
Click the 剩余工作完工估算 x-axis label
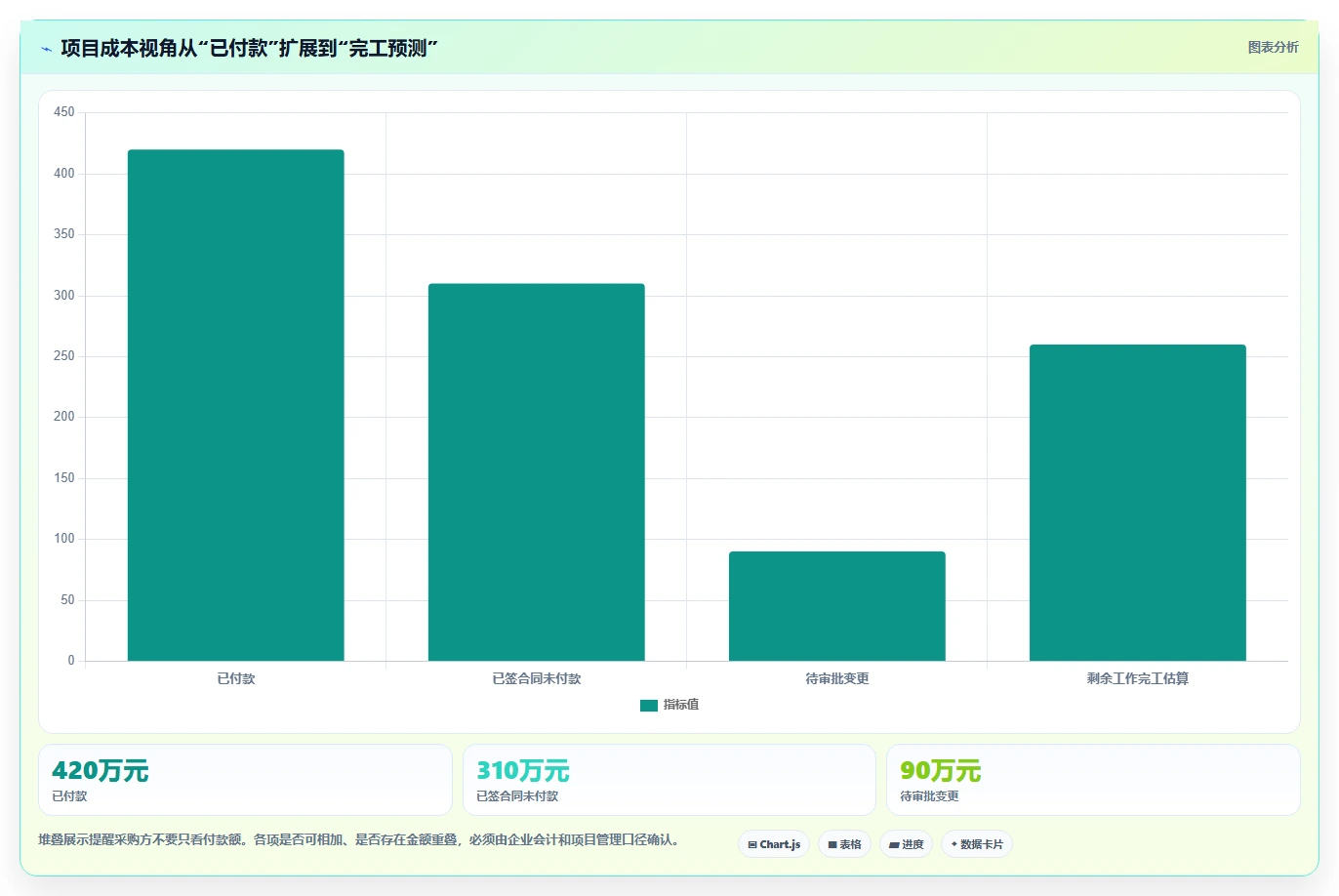coord(1138,678)
